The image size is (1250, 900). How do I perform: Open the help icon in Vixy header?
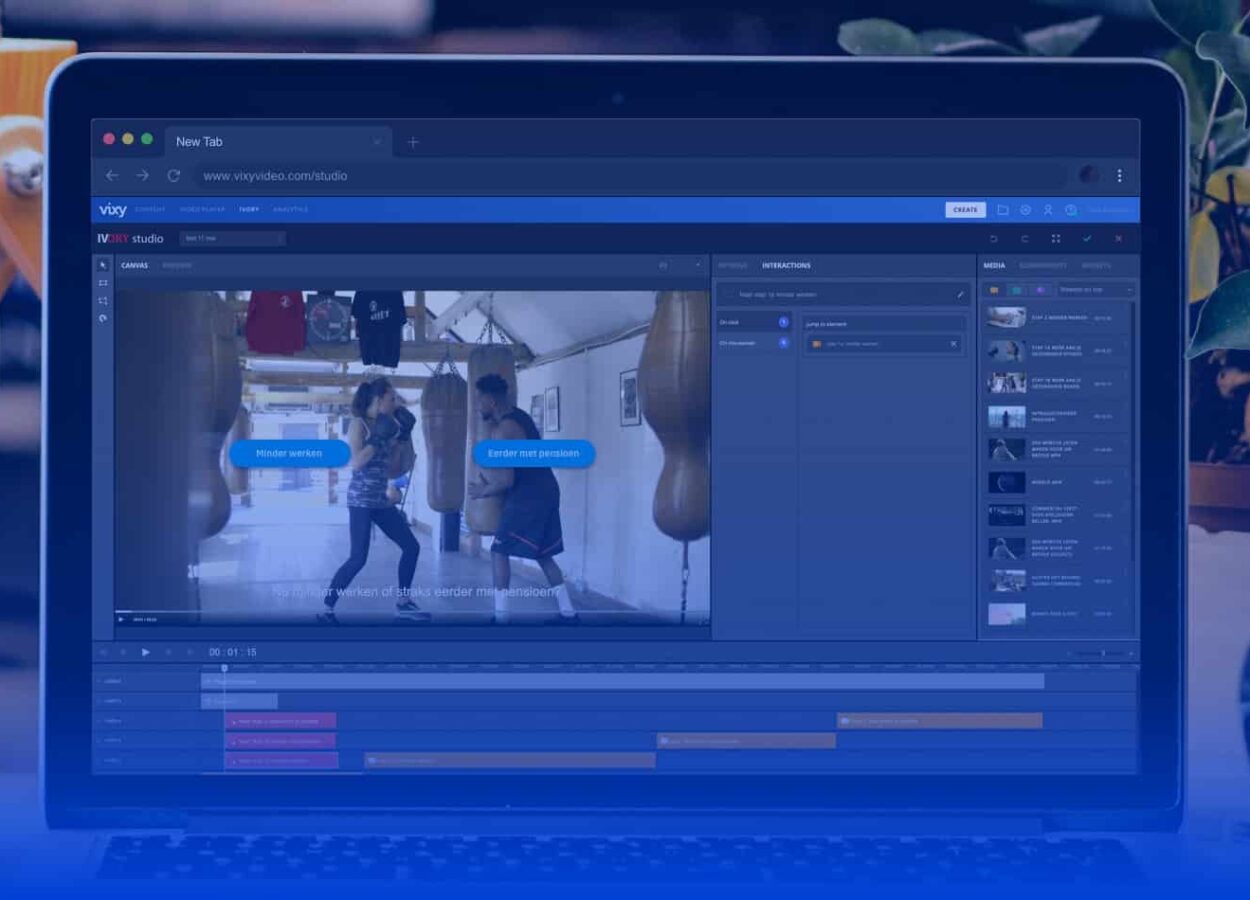(x=1071, y=210)
